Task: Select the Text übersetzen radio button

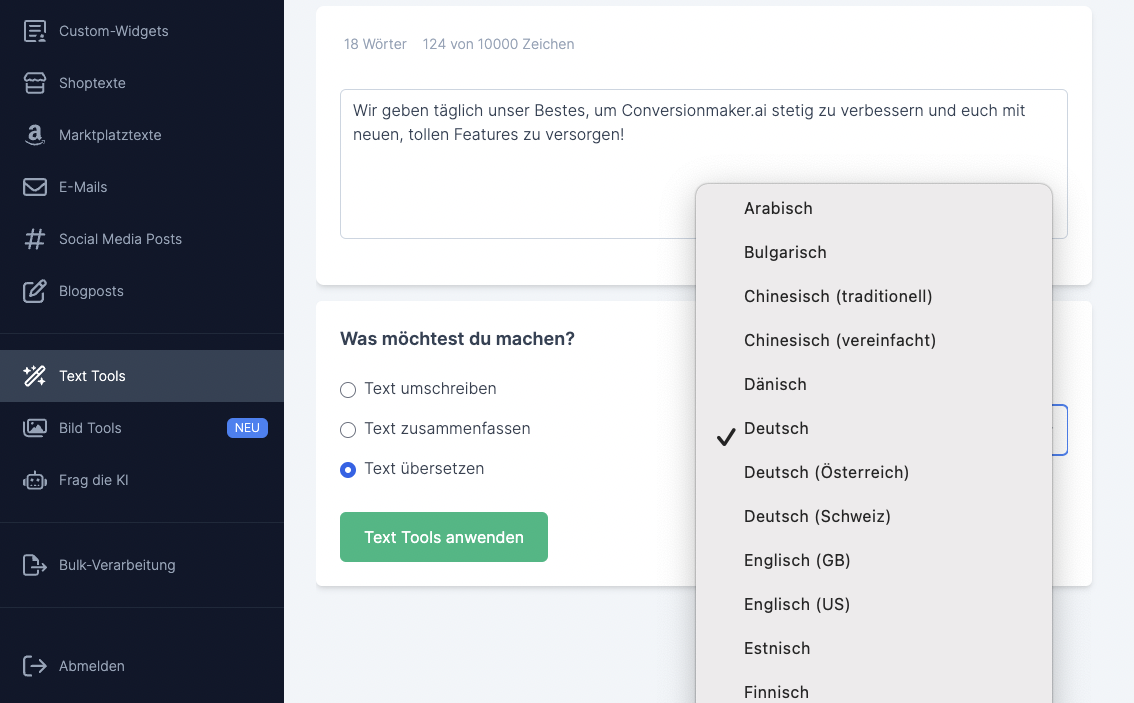Action: 348,470
